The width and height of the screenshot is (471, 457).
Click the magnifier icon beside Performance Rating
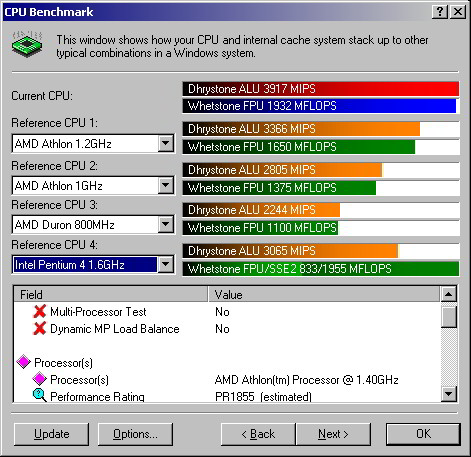(x=39, y=396)
